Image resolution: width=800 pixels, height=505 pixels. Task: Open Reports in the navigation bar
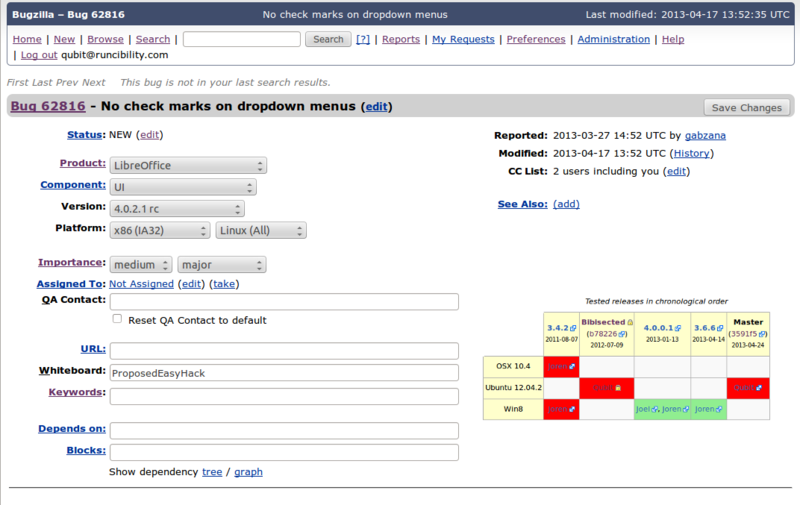tap(401, 39)
